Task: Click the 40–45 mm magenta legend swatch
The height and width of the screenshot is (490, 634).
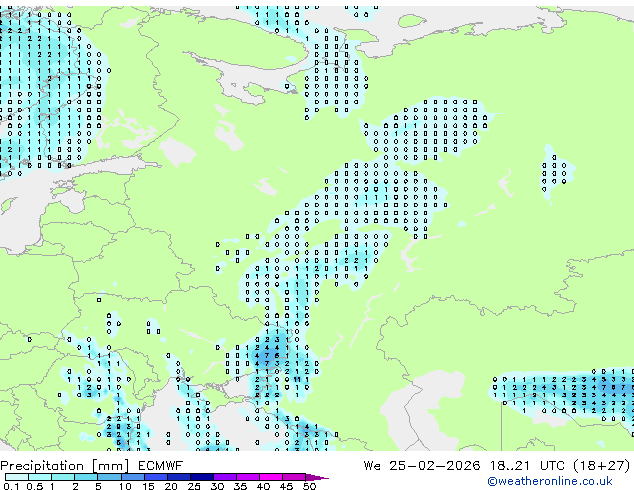Action: [x=271, y=477]
